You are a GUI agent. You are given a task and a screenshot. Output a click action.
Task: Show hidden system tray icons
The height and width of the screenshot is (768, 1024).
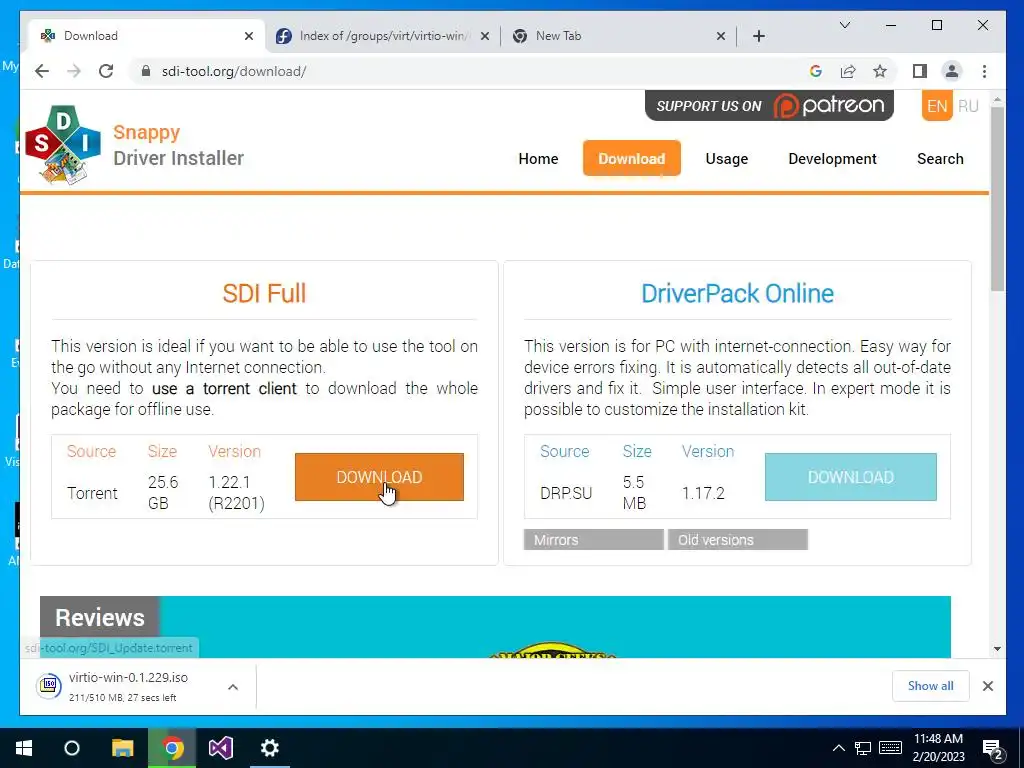[839, 748]
